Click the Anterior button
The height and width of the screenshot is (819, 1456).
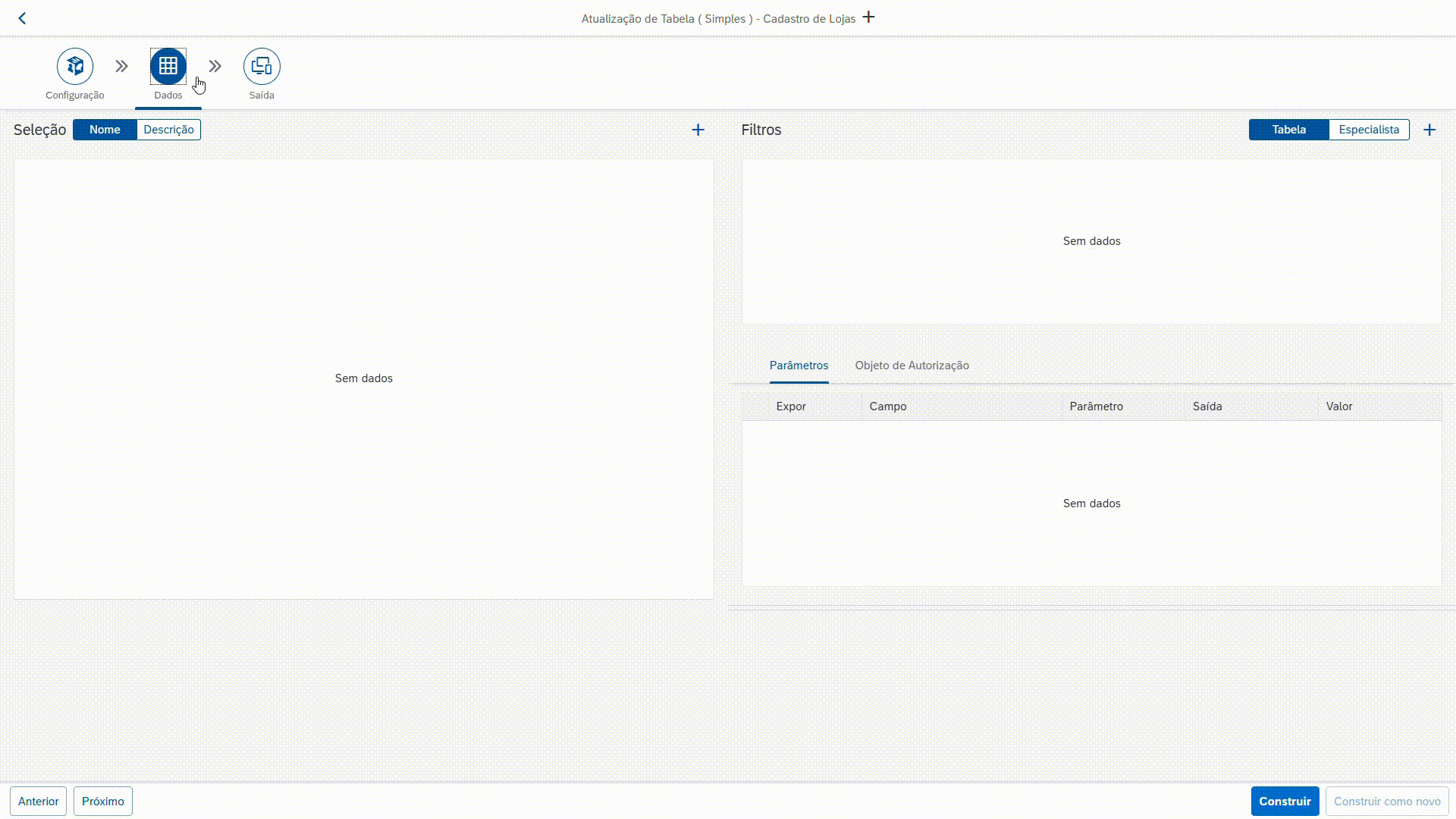39,802
